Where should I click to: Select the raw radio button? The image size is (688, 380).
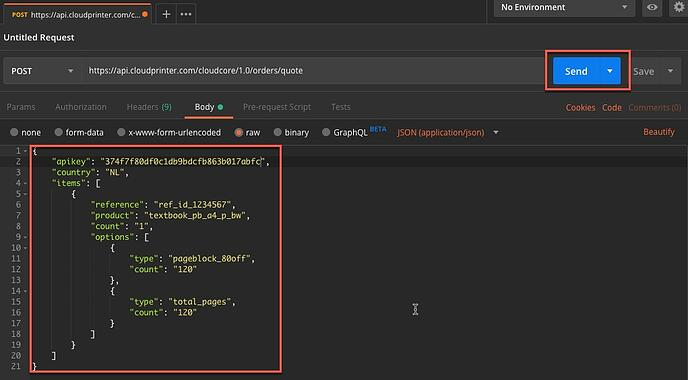pyautogui.click(x=238, y=132)
